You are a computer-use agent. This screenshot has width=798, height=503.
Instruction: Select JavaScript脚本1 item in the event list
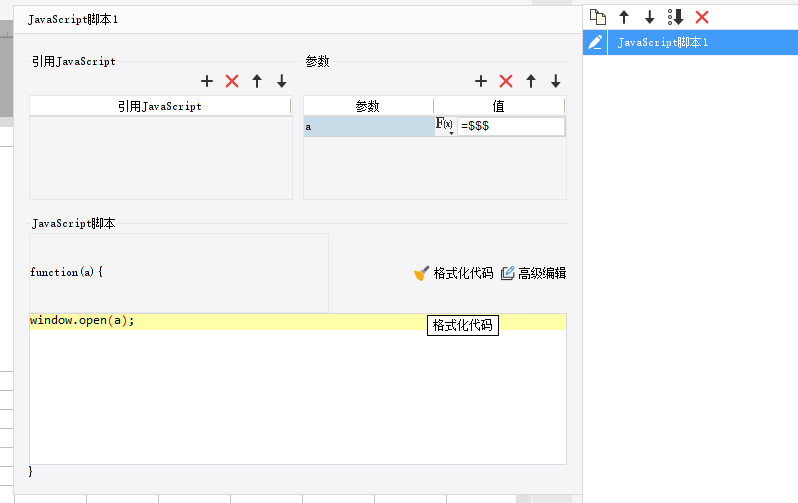pos(691,42)
